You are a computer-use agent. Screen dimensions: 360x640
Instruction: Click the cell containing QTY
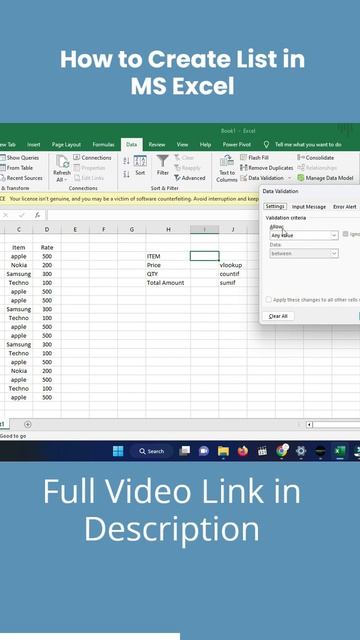pyautogui.click(x=168, y=274)
